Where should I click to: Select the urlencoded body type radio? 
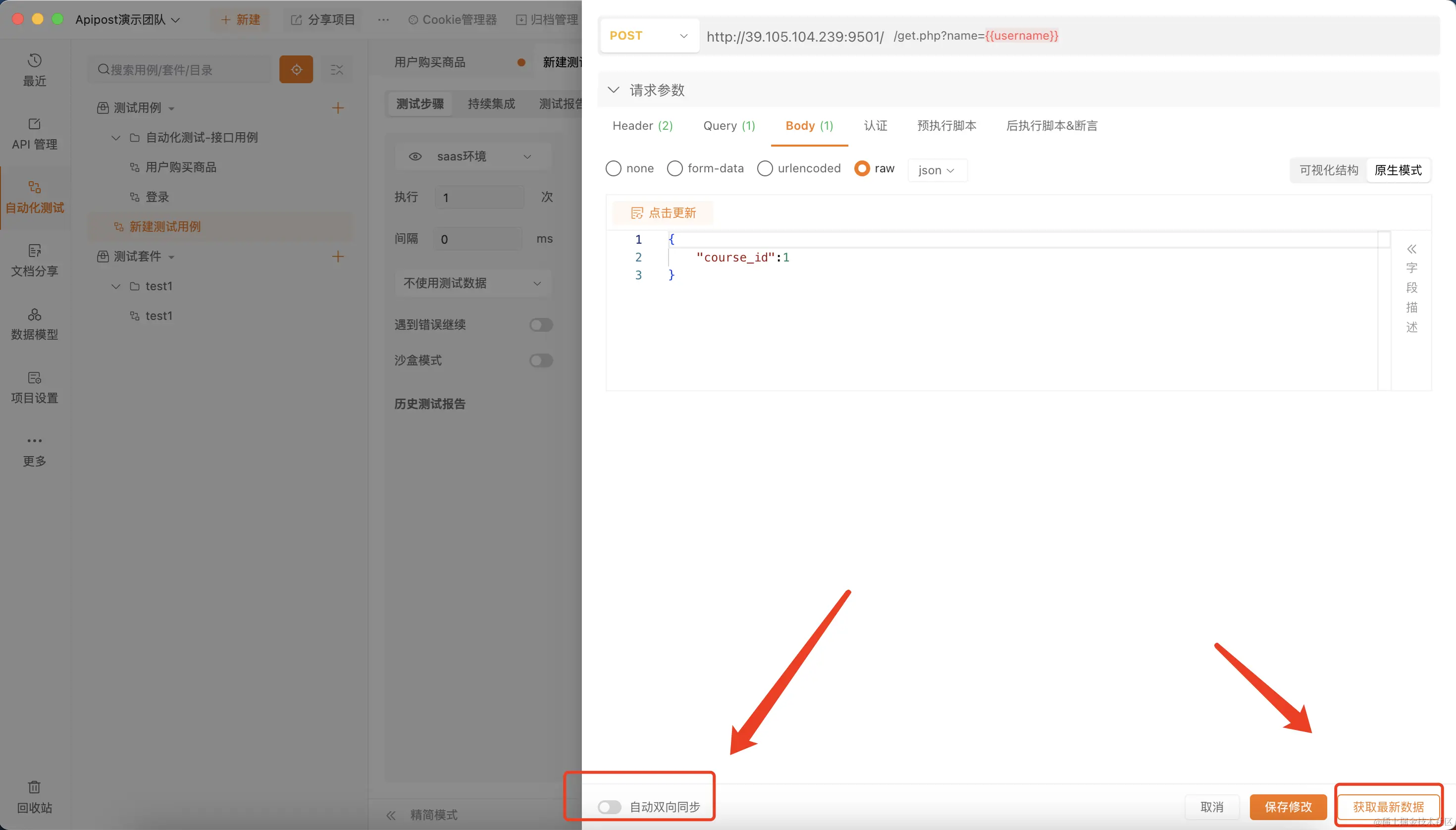click(765, 169)
